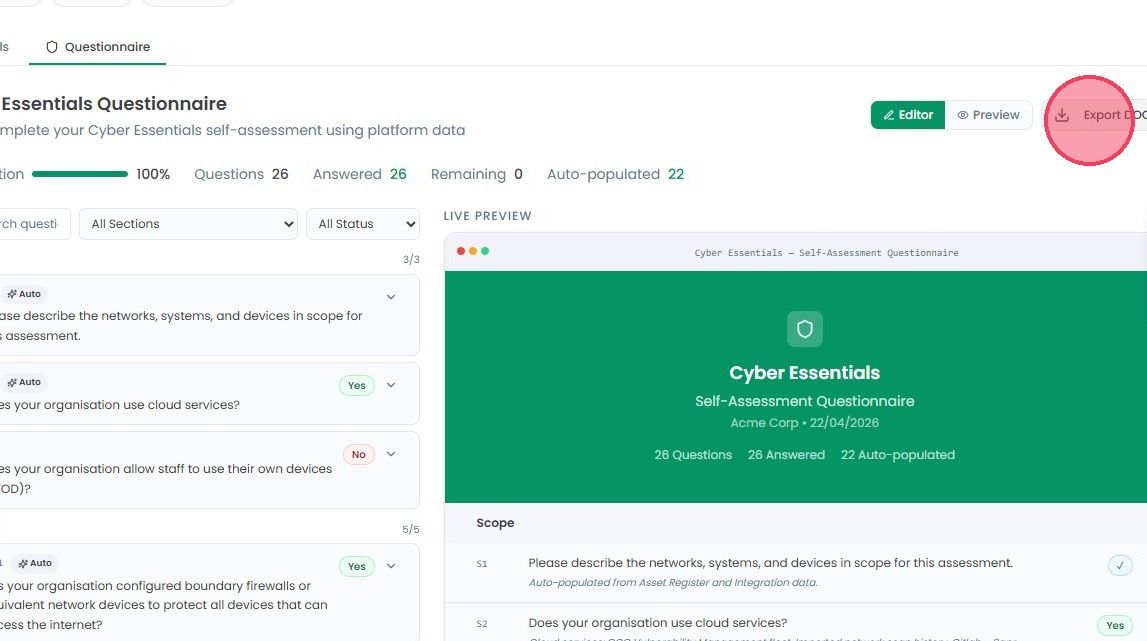
Task: Focus the search questions field
Action: coord(33,224)
